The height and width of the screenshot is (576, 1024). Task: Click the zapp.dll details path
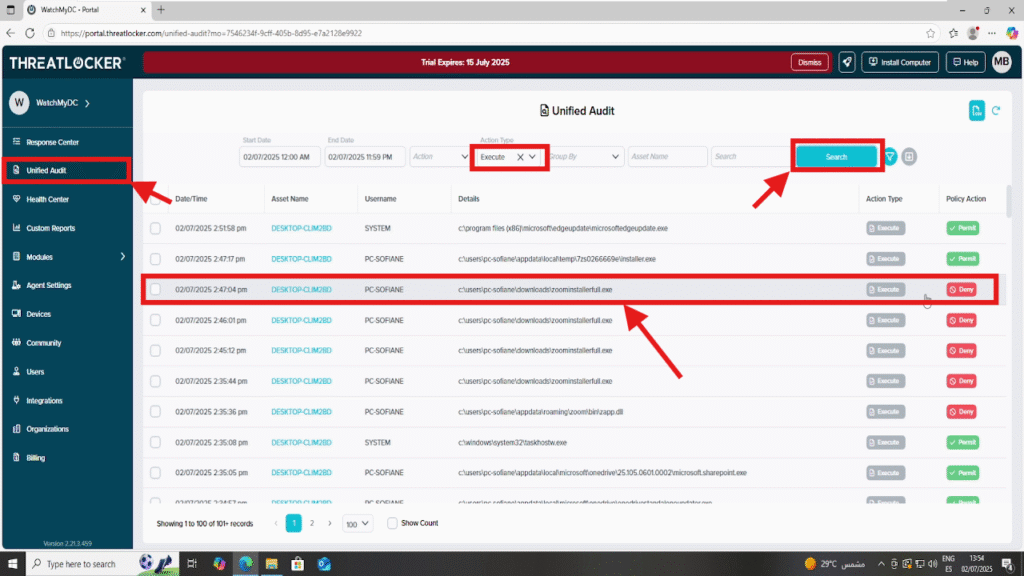[x=541, y=411]
